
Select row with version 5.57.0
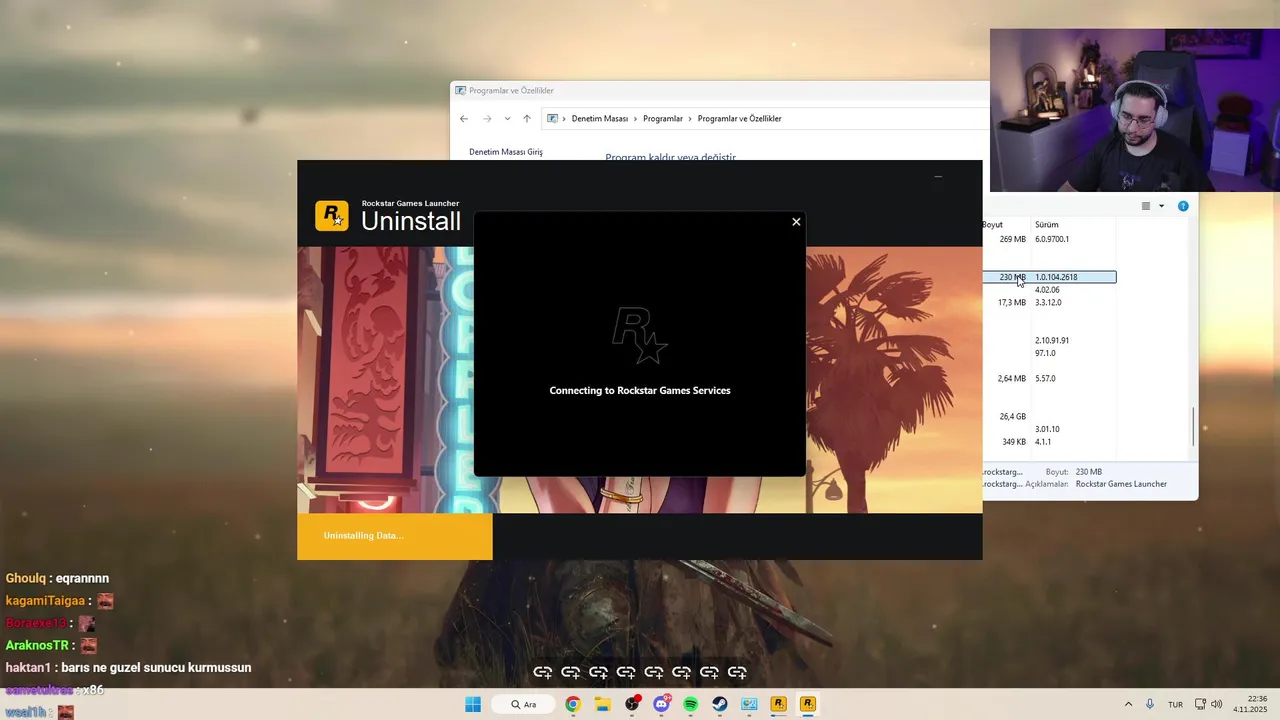[x=1049, y=378]
